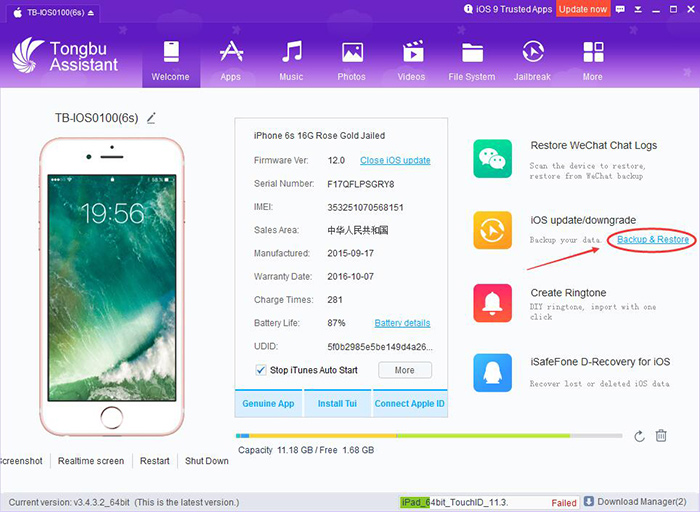The height and width of the screenshot is (512, 700).
Task: Click the green WeChat restore icon
Action: [x=492, y=158]
